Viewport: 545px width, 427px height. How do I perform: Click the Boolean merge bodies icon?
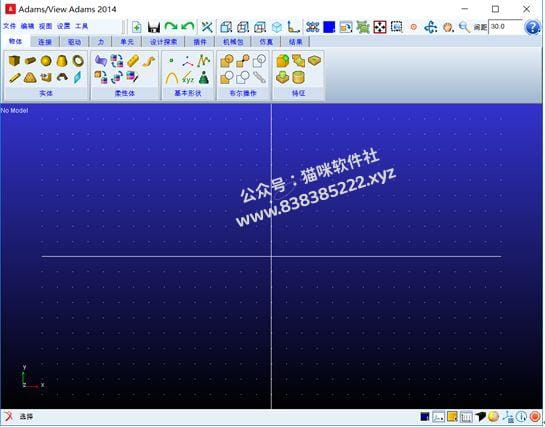[243, 61]
